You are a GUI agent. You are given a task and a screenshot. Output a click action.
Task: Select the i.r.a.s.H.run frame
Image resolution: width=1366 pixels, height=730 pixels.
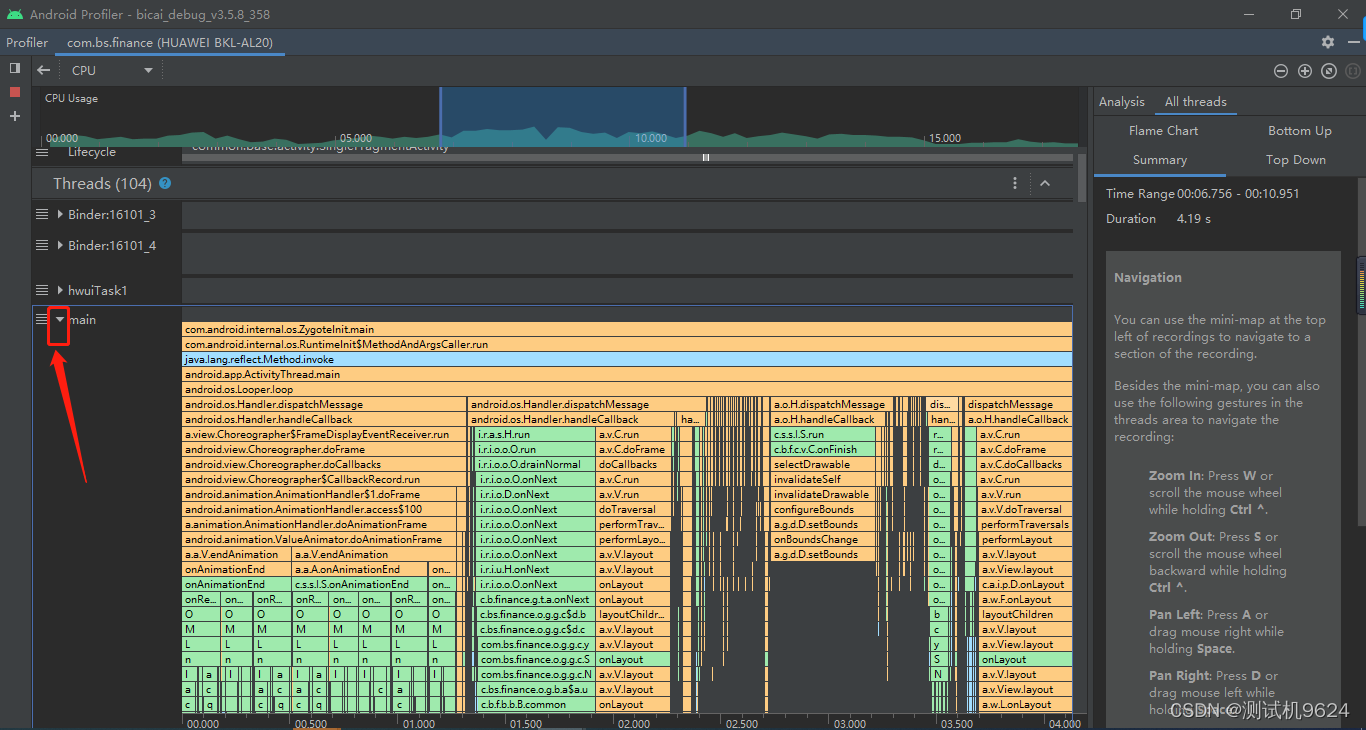(535, 434)
